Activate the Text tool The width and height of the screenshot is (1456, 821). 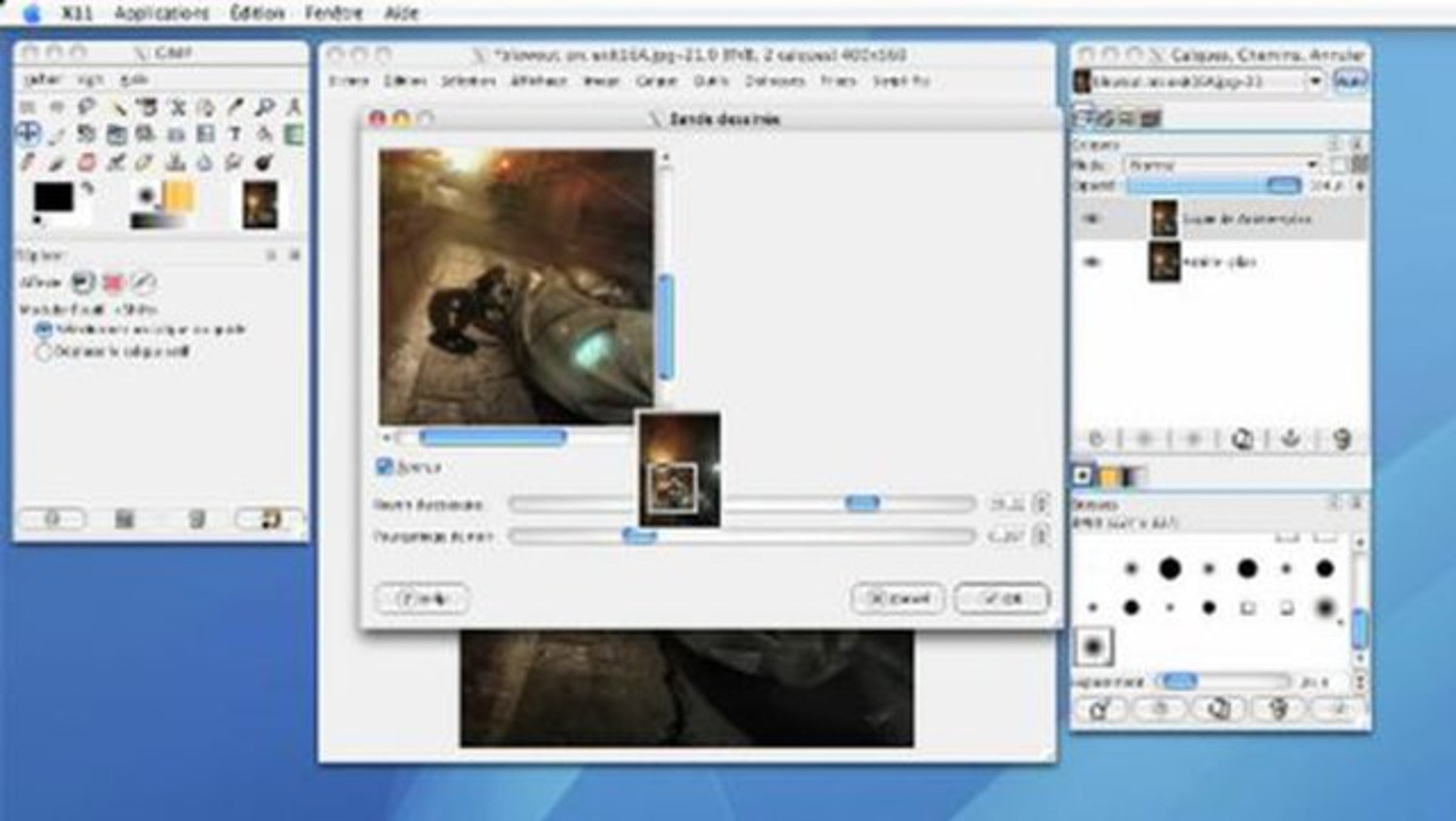[235, 135]
